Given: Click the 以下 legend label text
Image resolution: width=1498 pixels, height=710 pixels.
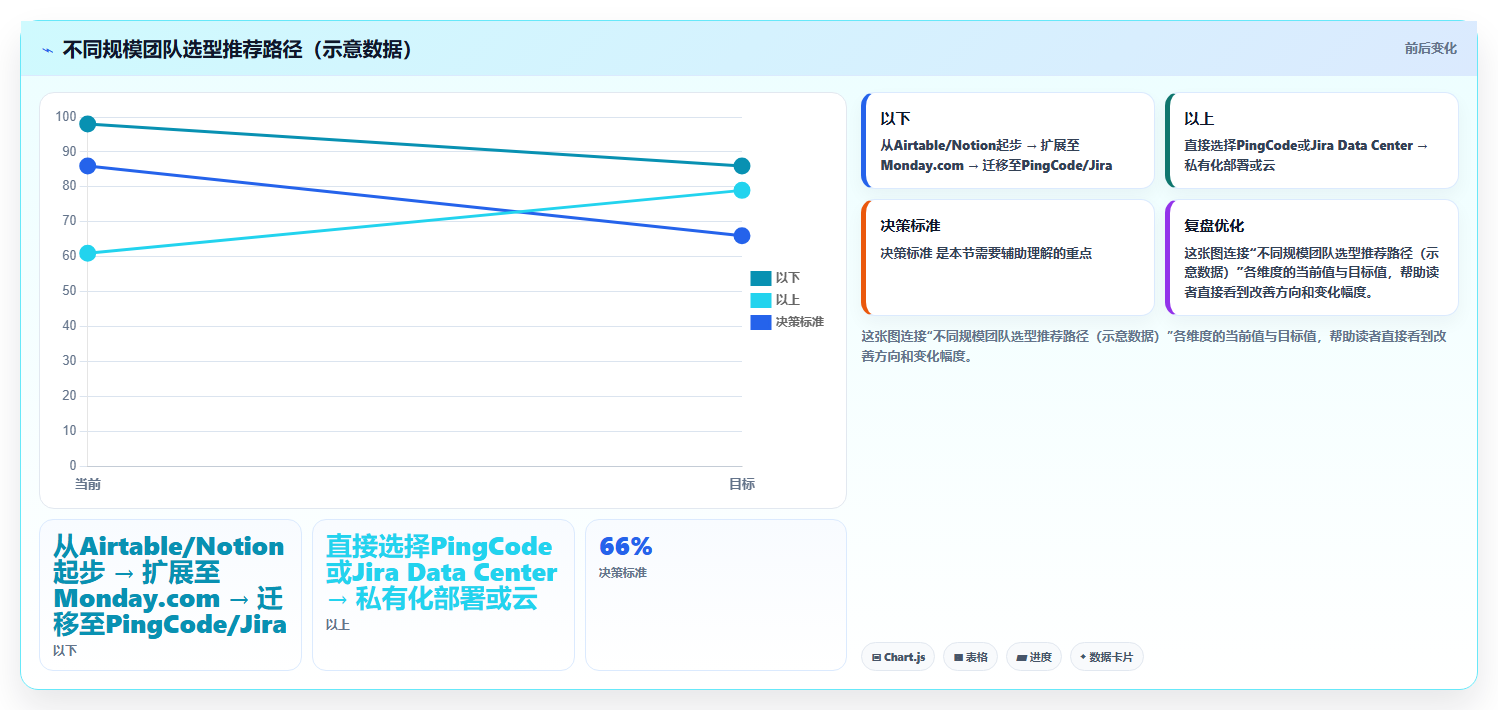Looking at the screenshot, I should 788,278.
